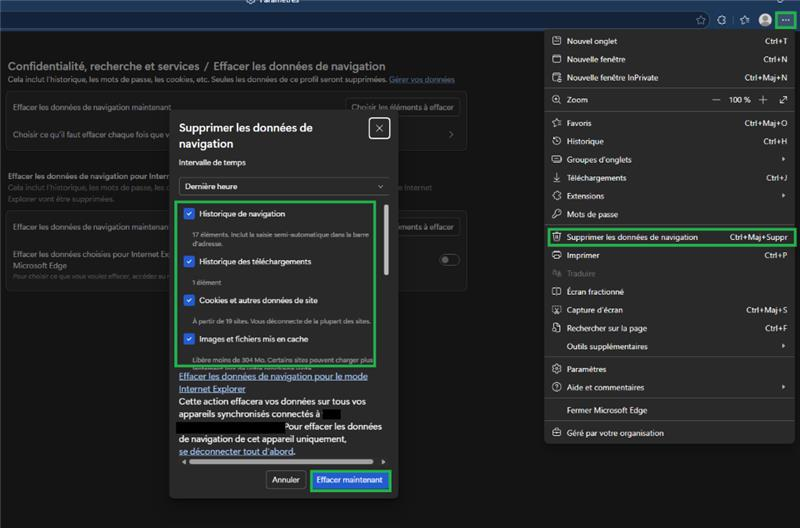The width and height of the screenshot is (800, 528).
Task: Click the Groupes d'onglets icon
Action: (x=557, y=160)
